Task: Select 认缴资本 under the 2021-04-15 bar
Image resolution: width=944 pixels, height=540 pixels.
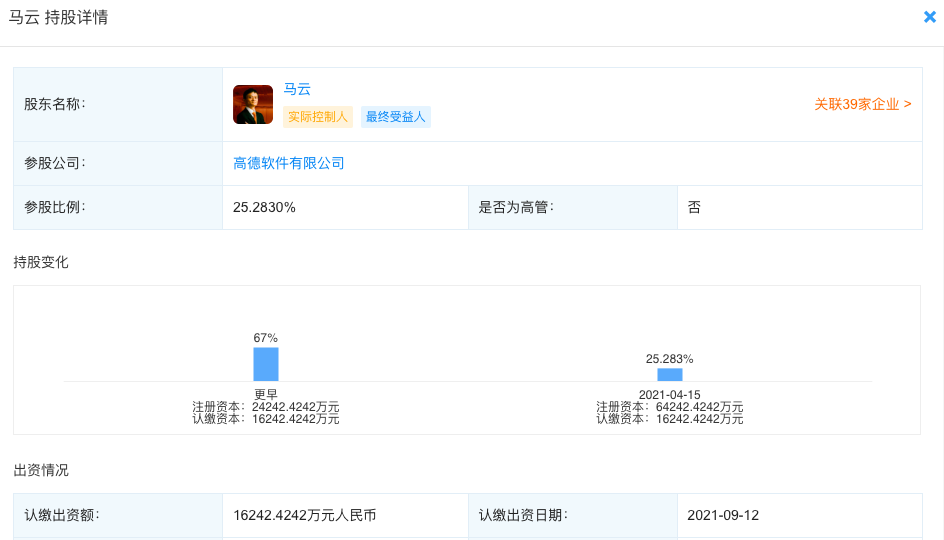Action: (669, 419)
